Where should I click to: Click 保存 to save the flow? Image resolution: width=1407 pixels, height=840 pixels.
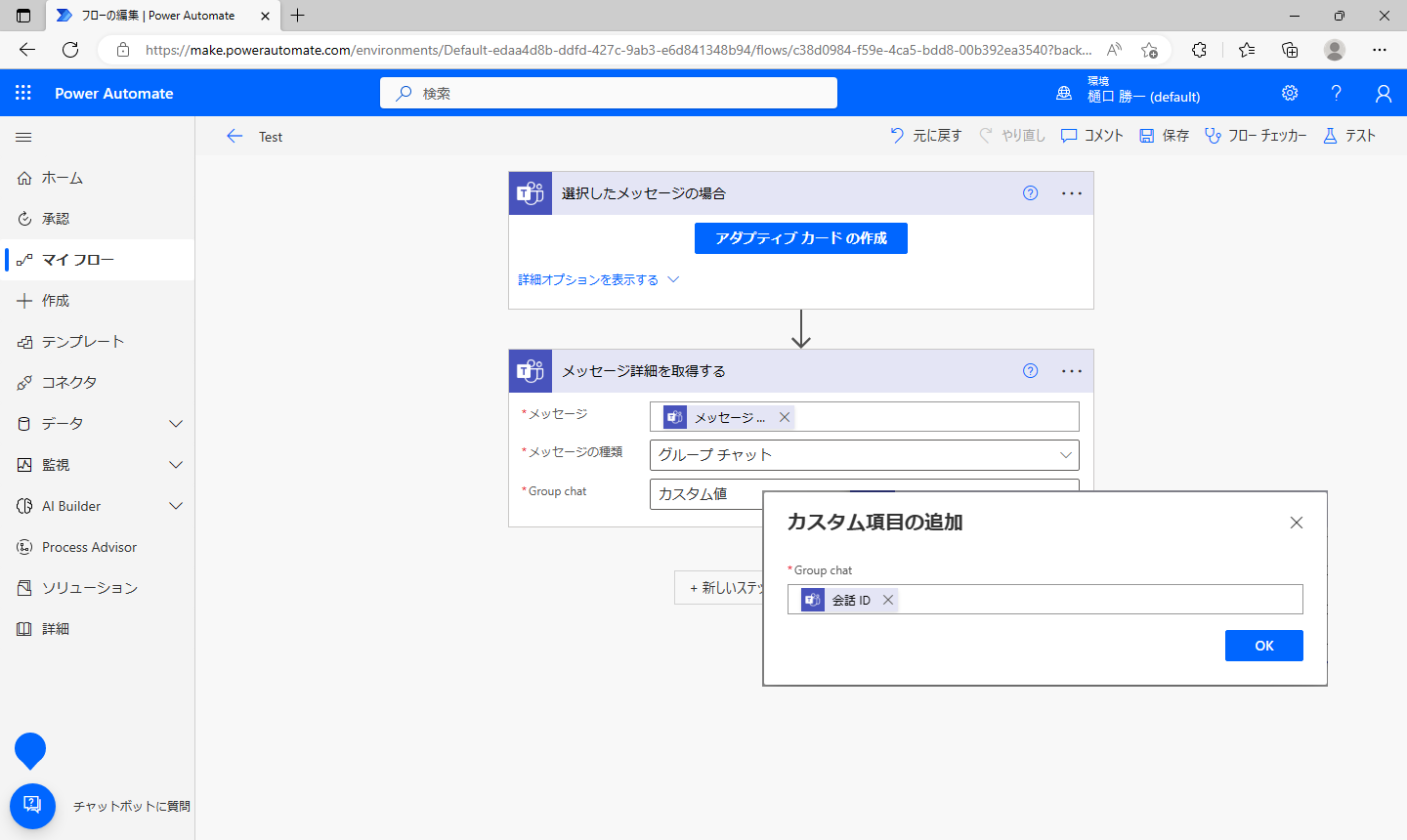(1164, 136)
